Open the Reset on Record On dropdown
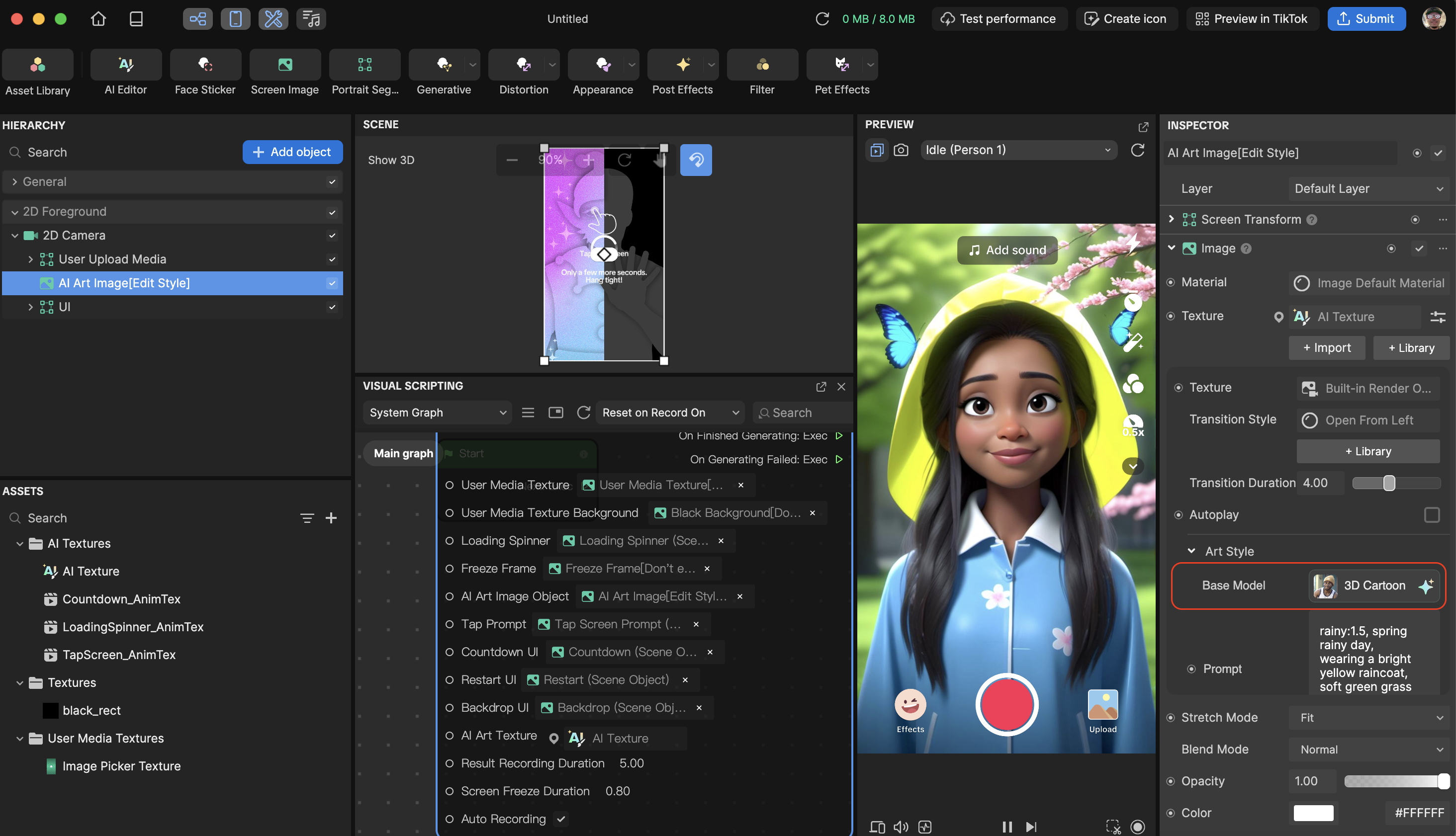Image resolution: width=1456 pixels, height=836 pixels. (670, 413)
